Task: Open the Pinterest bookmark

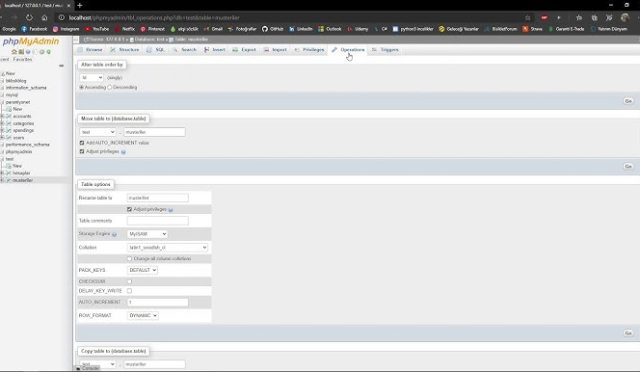Action: [x=153, y=29]
